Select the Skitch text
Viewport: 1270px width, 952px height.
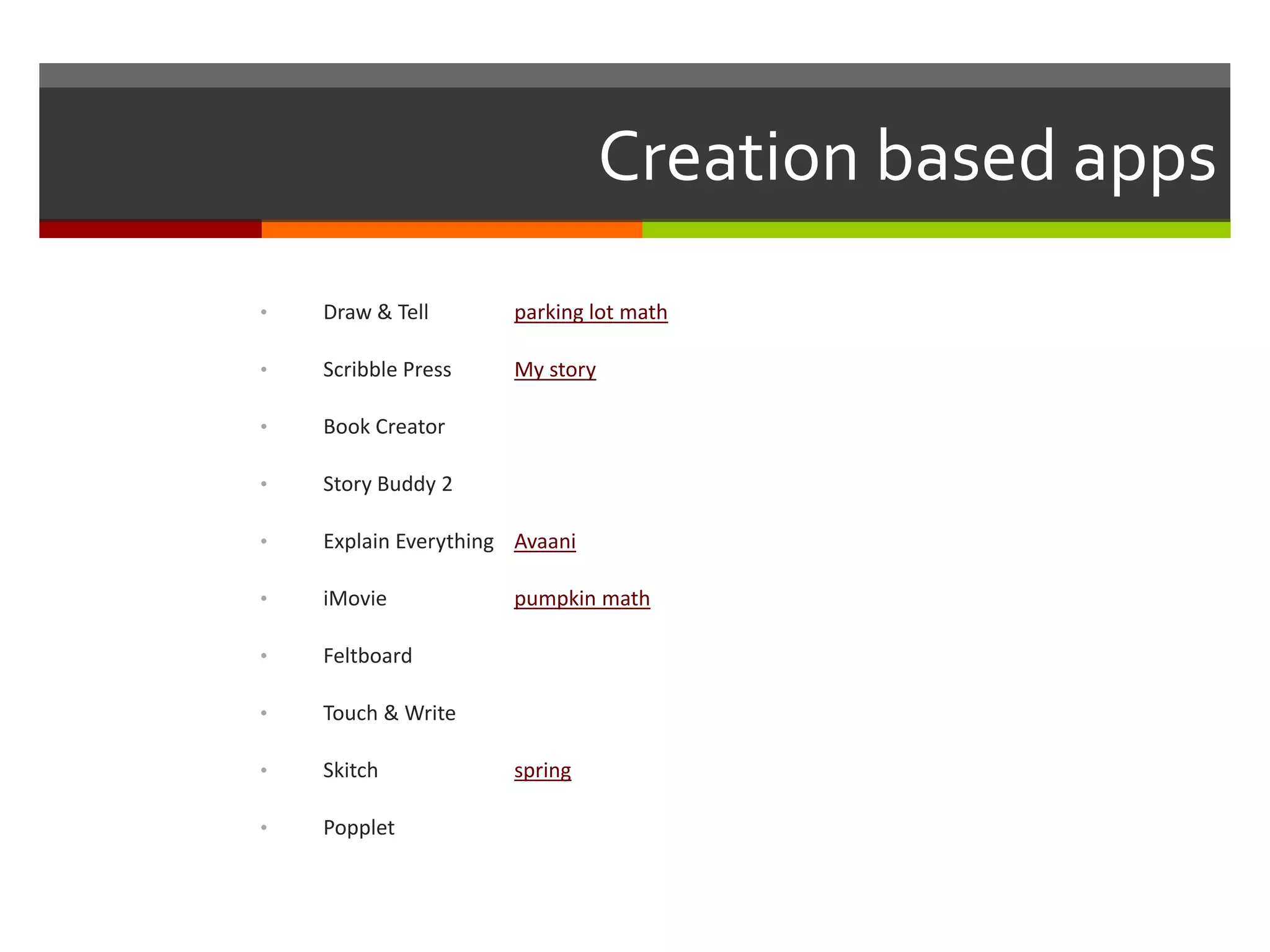(350, 770)
